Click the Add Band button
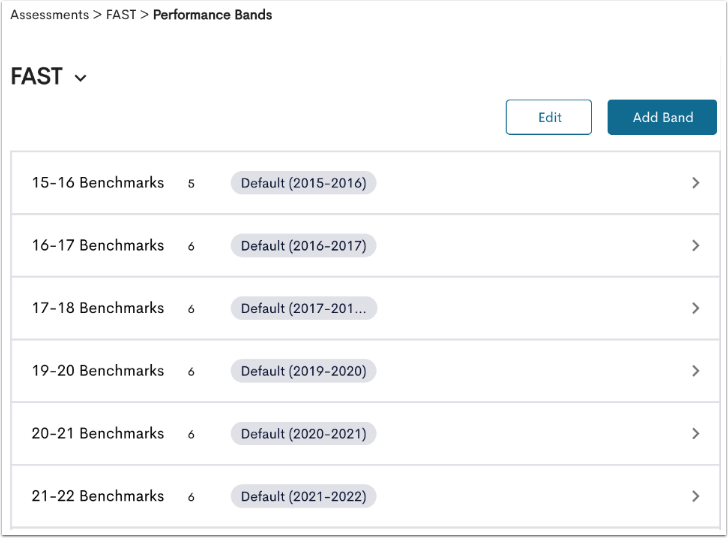This screenshot has height=538, width=728. (x=662, y=117)
